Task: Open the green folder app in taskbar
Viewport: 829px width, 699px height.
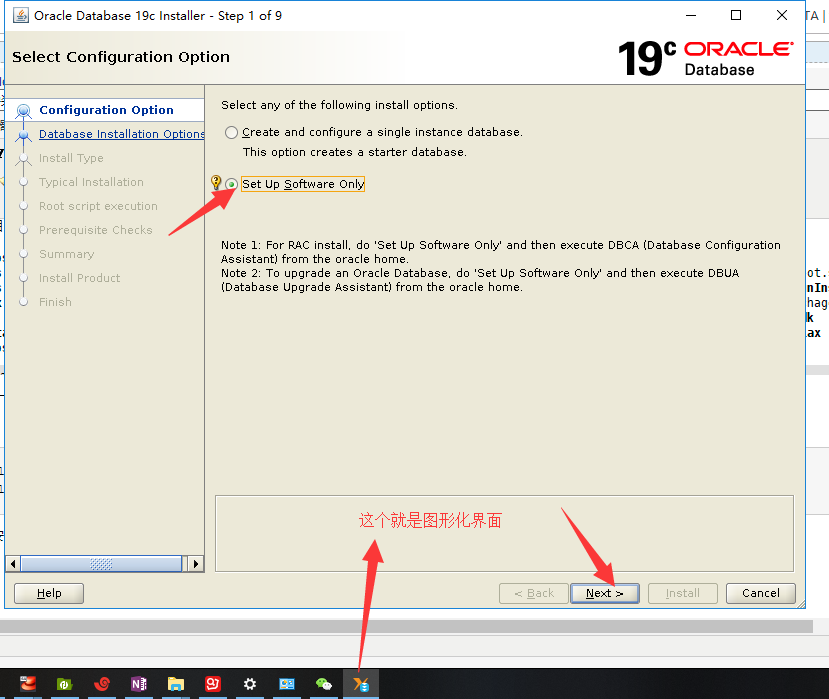Action: coord(65,684)
